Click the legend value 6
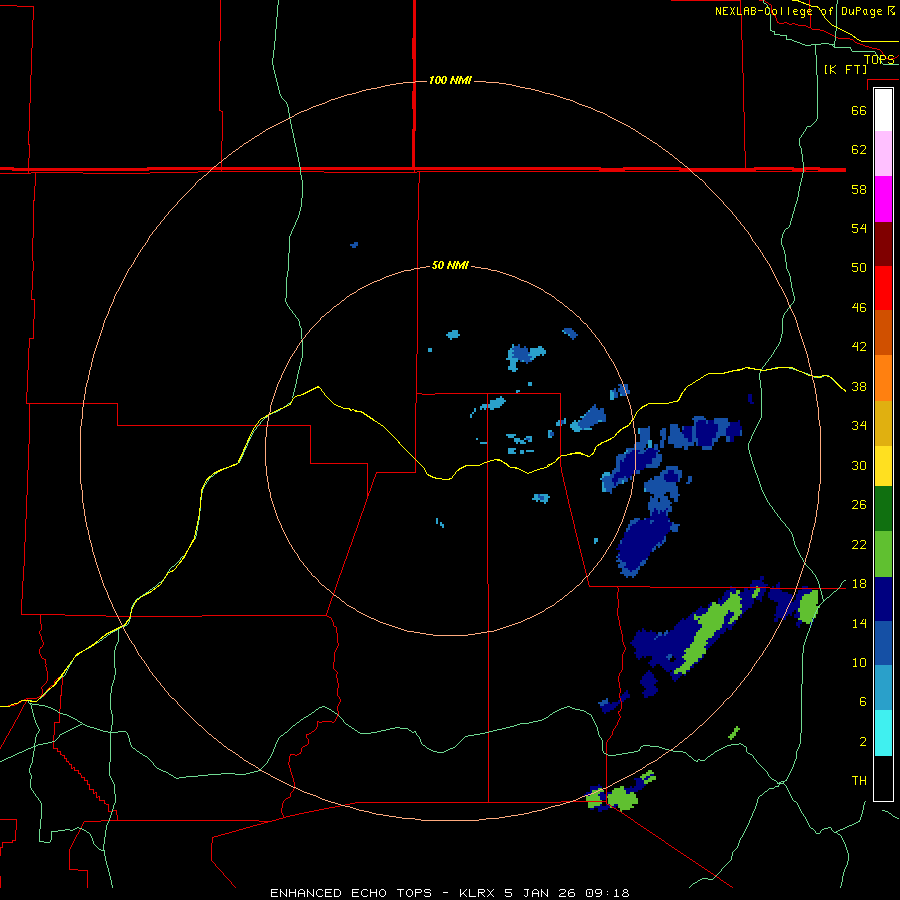 click(x=862, y=702)
